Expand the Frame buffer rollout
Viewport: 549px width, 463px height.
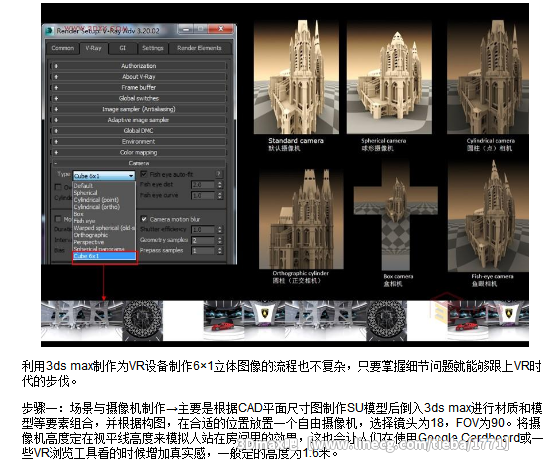139,88
